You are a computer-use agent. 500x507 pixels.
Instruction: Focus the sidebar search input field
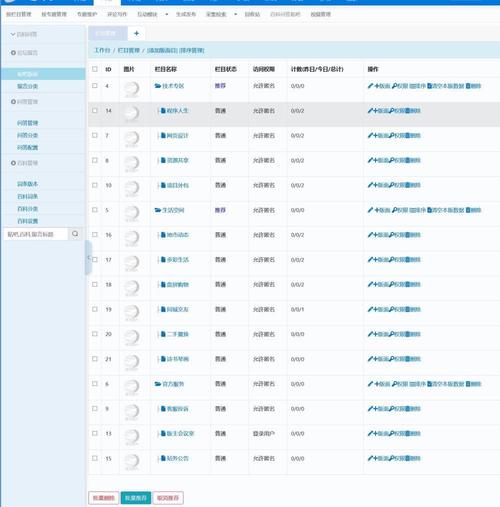[x=36, y=234]
